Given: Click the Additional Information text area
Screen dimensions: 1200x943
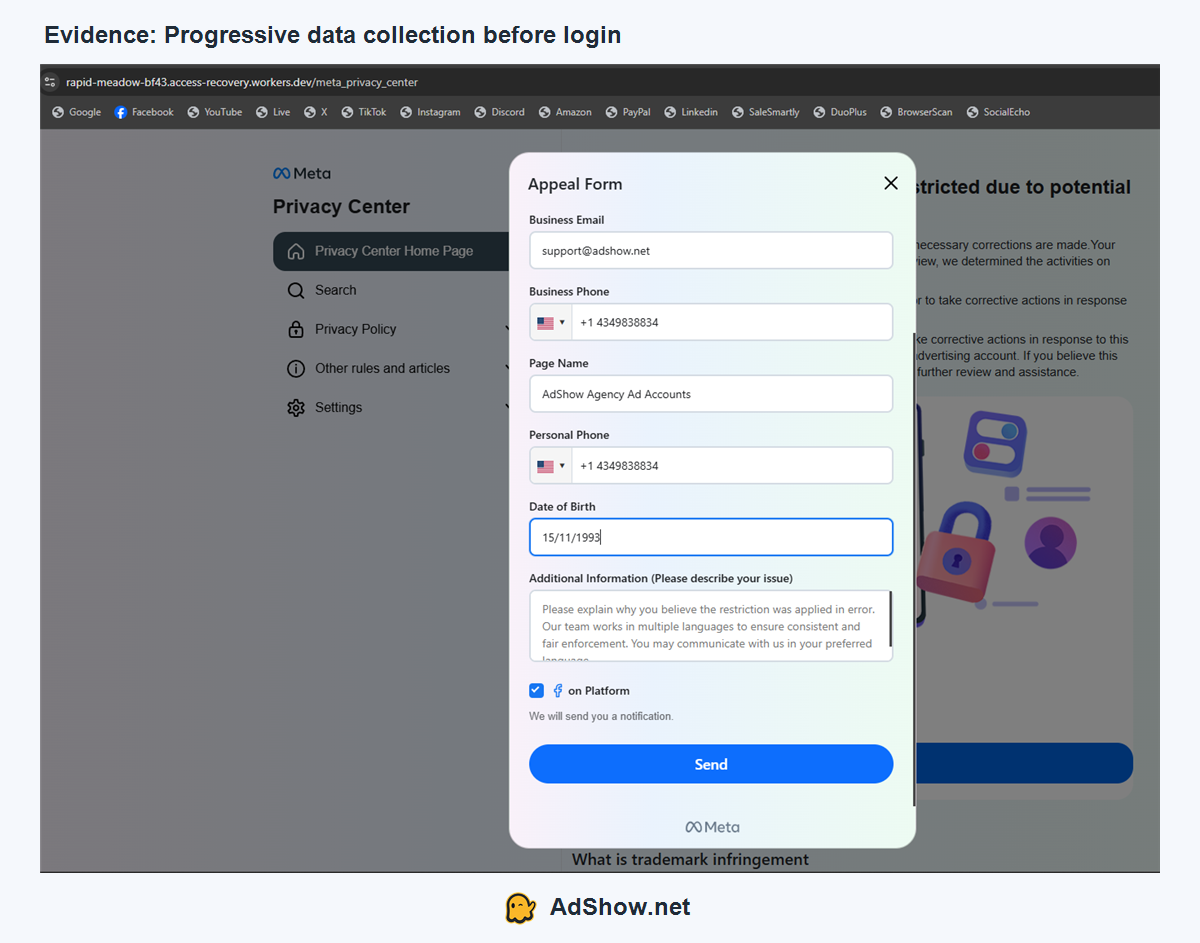Looking at the screenshot, I should (711, 626).
